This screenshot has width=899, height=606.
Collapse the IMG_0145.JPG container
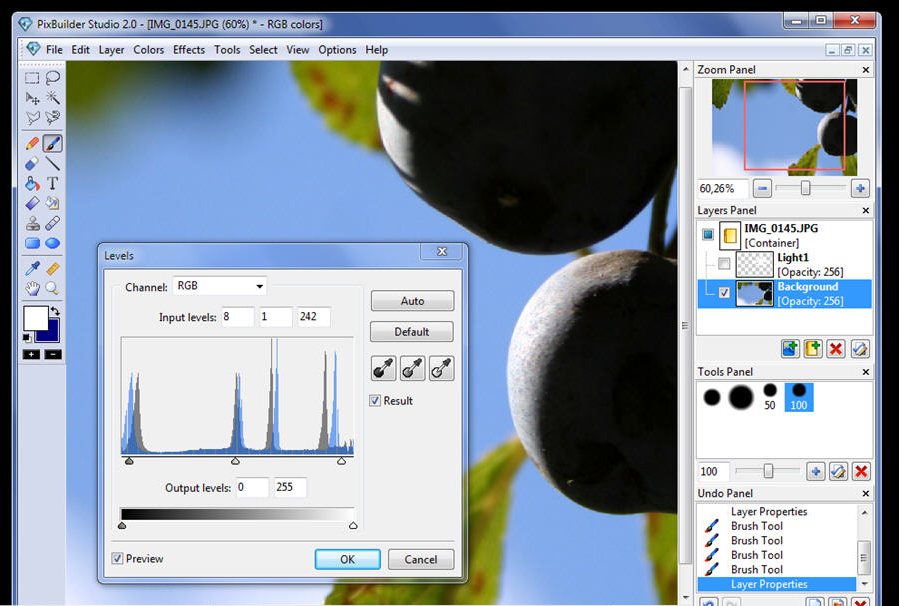click(x=708, y=235)
